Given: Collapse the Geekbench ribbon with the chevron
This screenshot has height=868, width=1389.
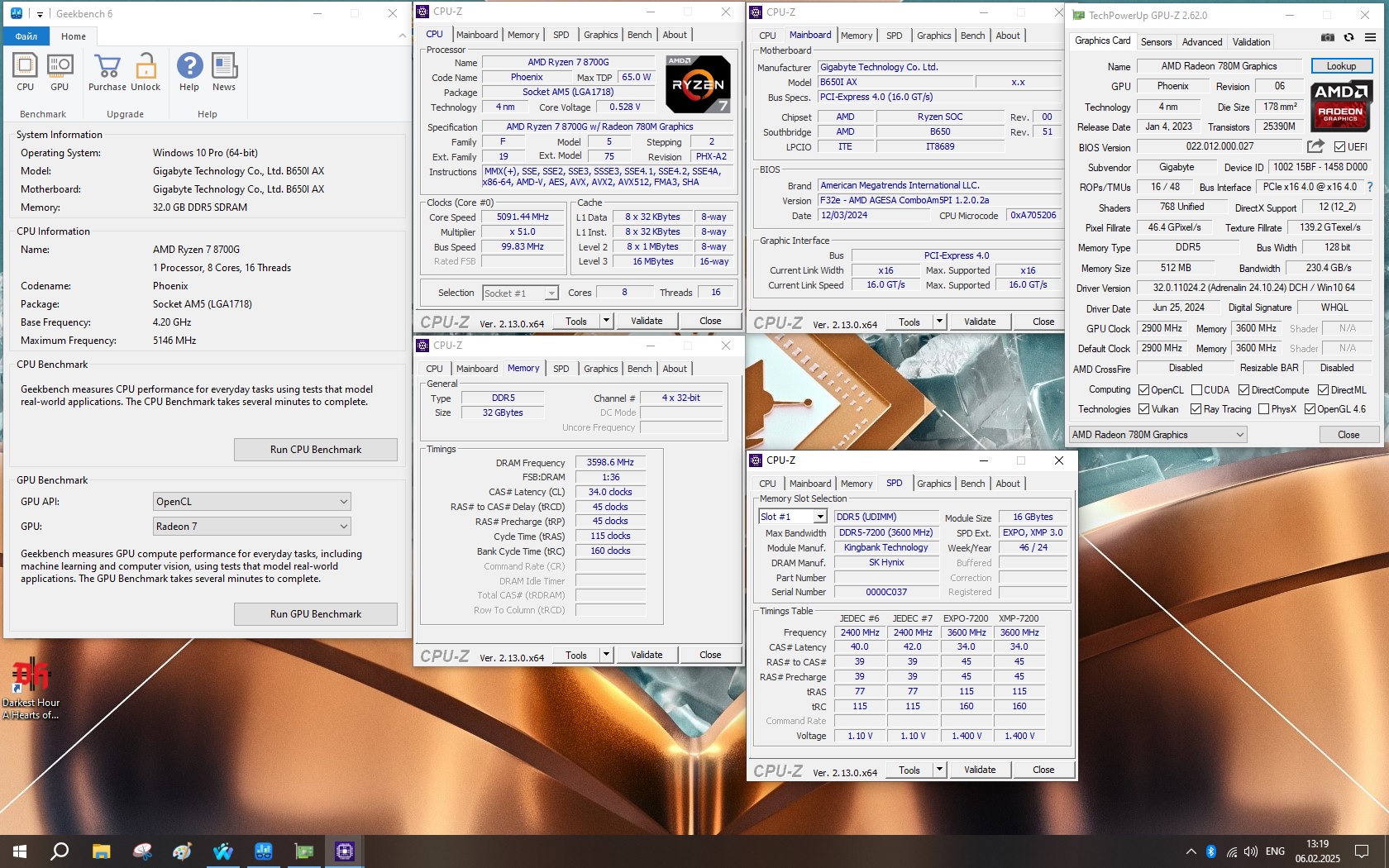Looking at the screenshot, I should click(403, 36).
